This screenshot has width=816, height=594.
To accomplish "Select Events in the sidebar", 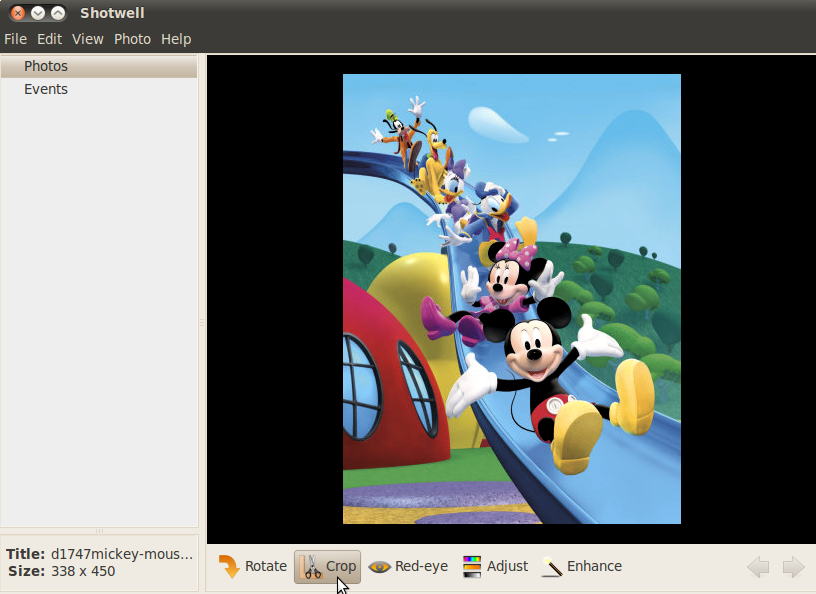I will pos(99,90).
